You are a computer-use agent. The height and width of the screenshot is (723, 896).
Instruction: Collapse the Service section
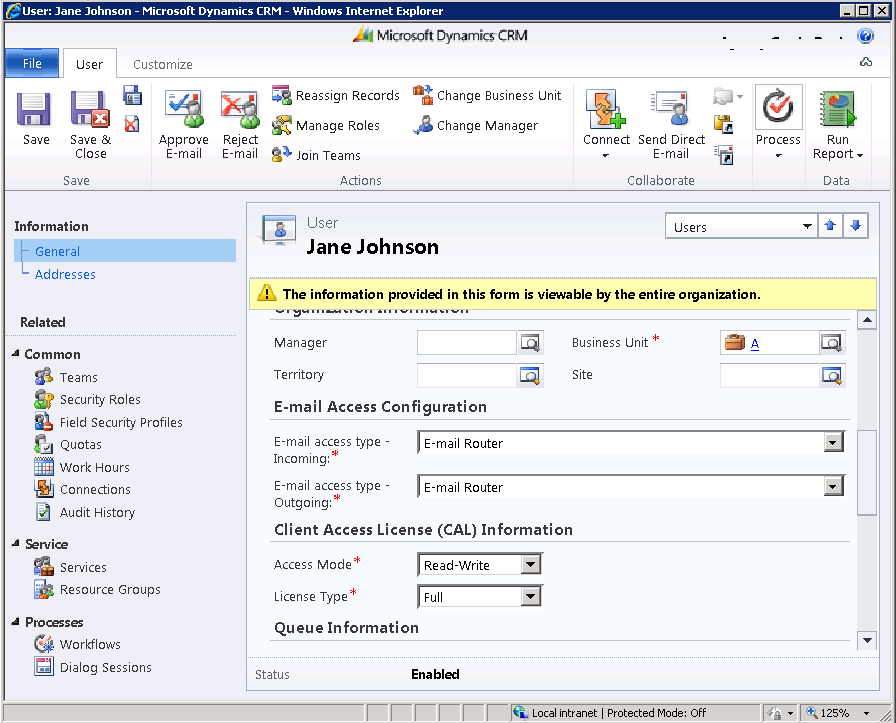[15, 544]
